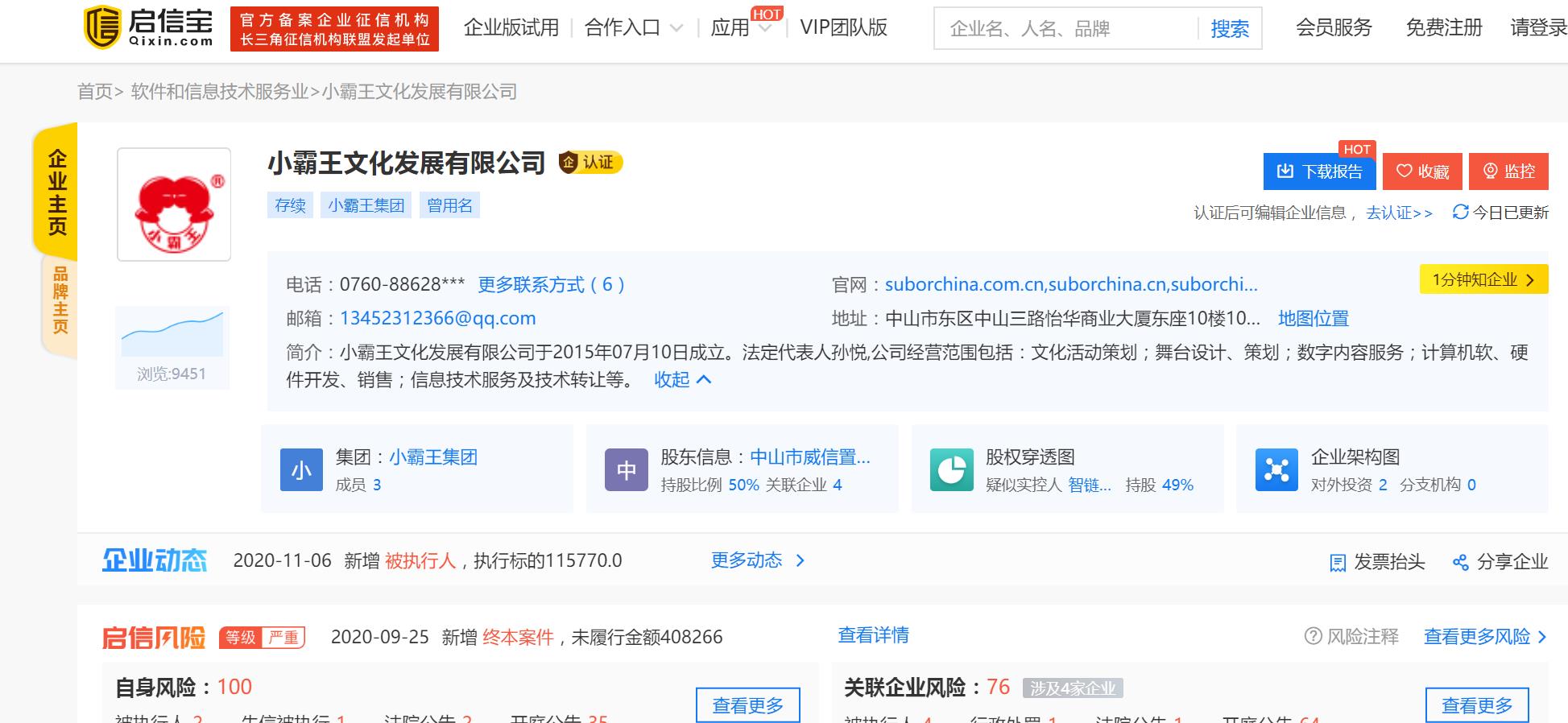The image size is (1568, 723).
Task: Click the heart 收藏 favorite button
Action: pos(1422,171)
